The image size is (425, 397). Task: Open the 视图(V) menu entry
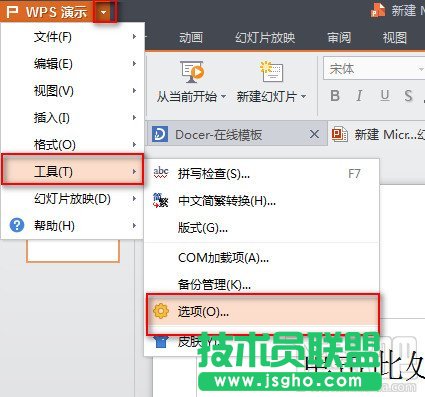72,91
